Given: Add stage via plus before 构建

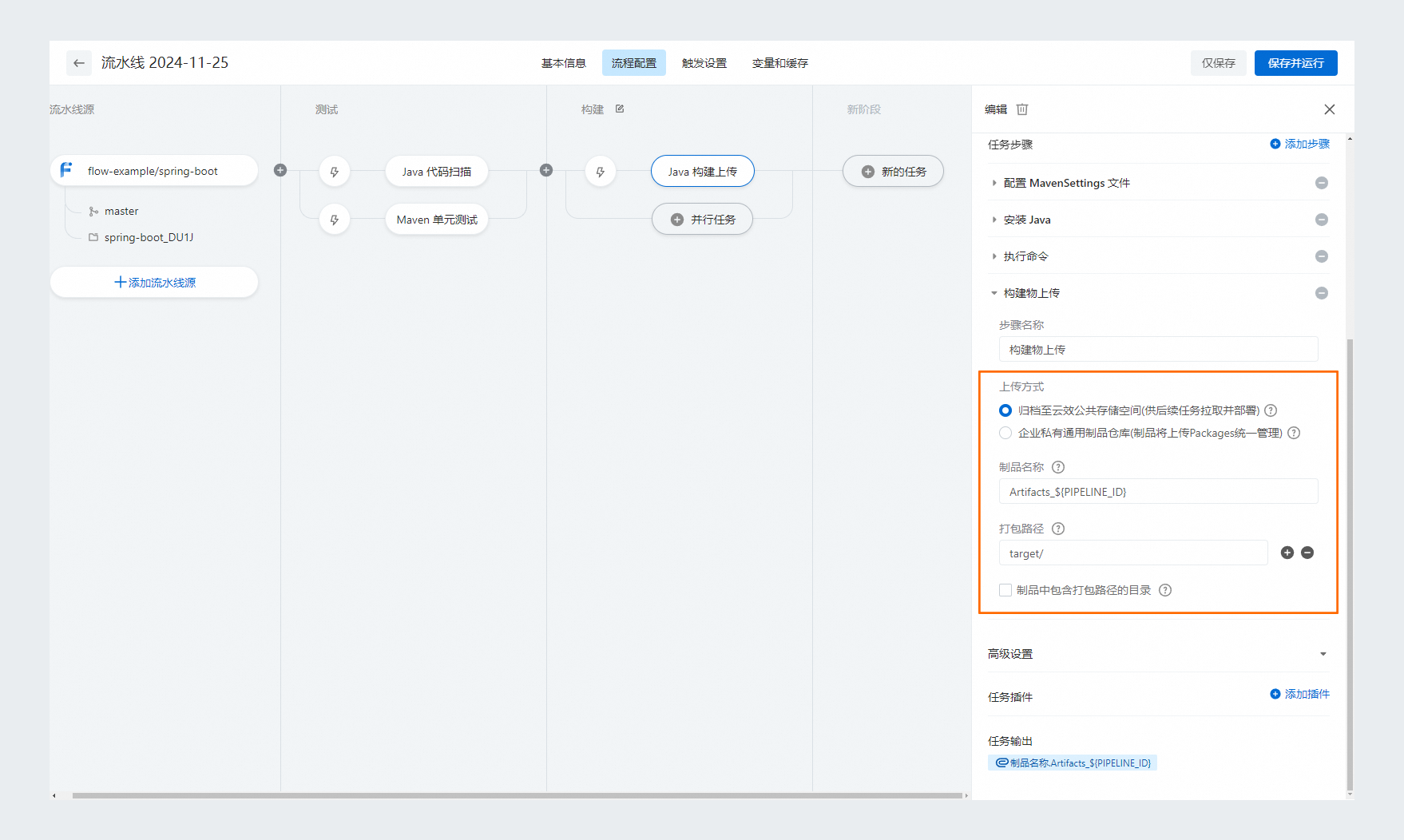Looking at the screenshot, I should tap(546, 170).
